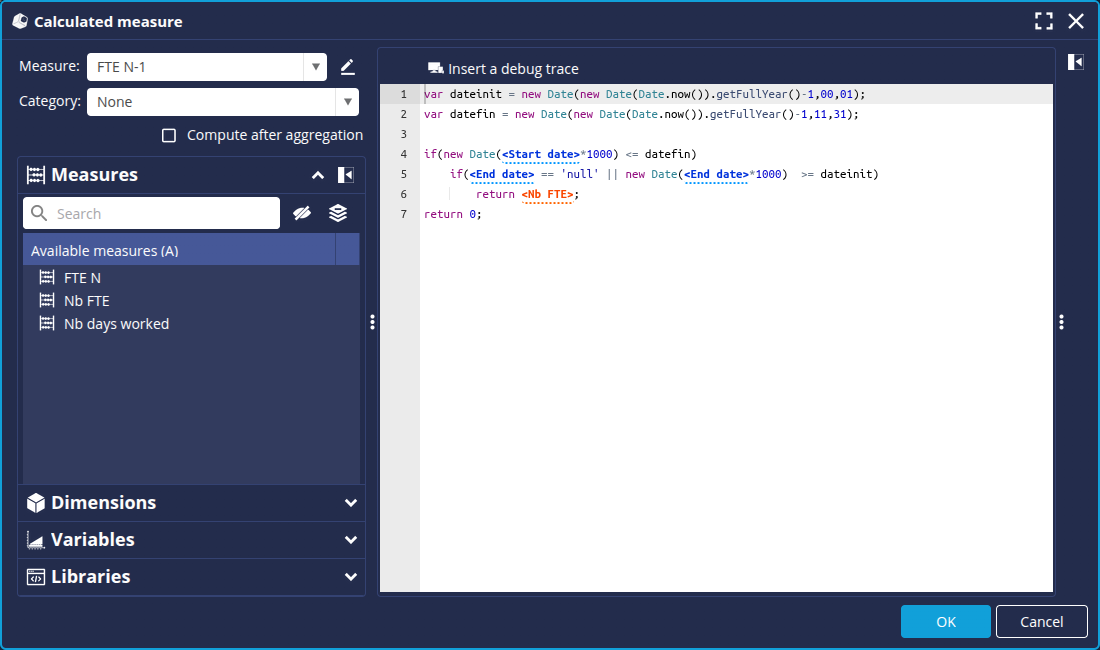Collapse the right side panel with arrow icon

(1075, 62)
